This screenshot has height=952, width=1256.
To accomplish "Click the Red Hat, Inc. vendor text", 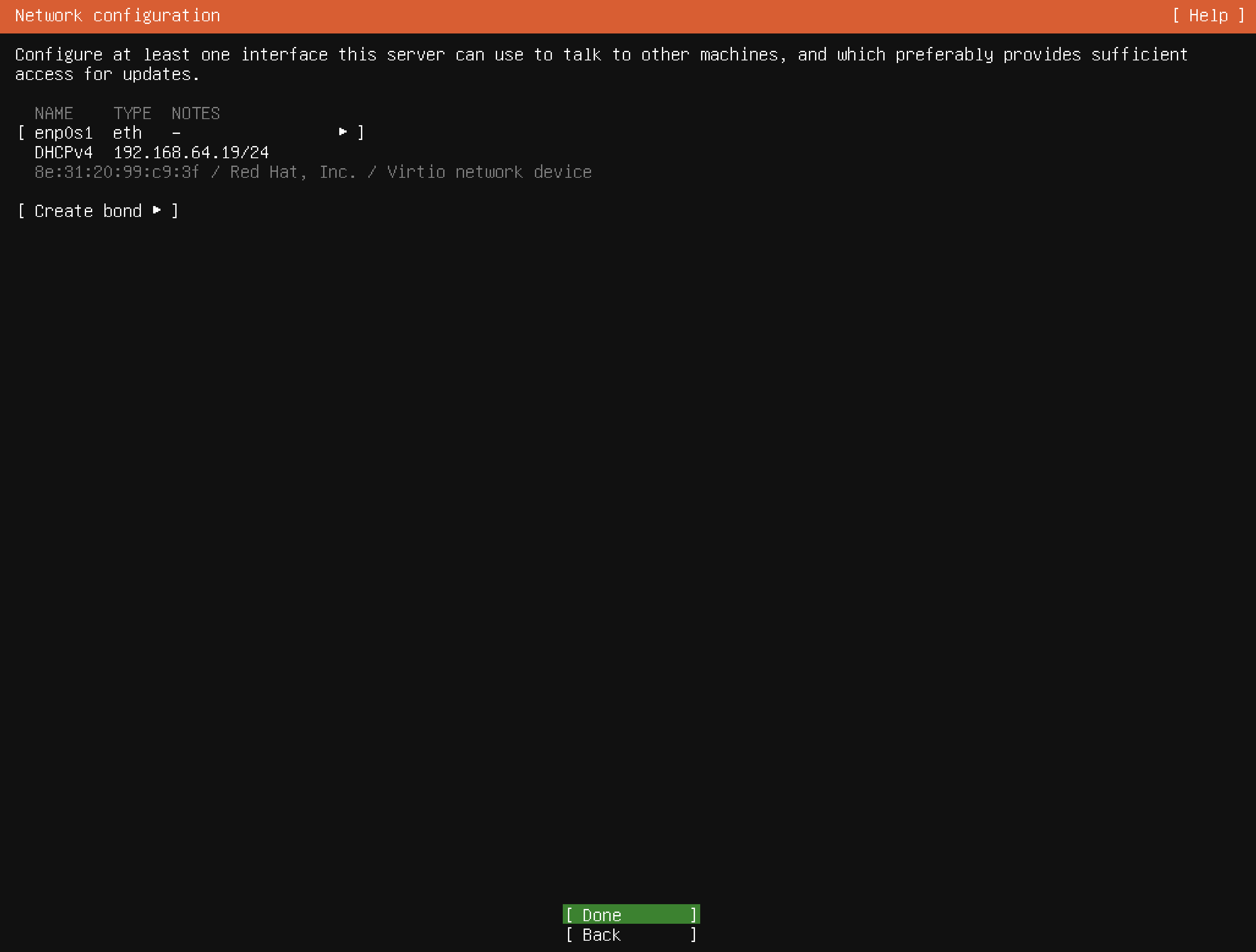I will [292, 172].
